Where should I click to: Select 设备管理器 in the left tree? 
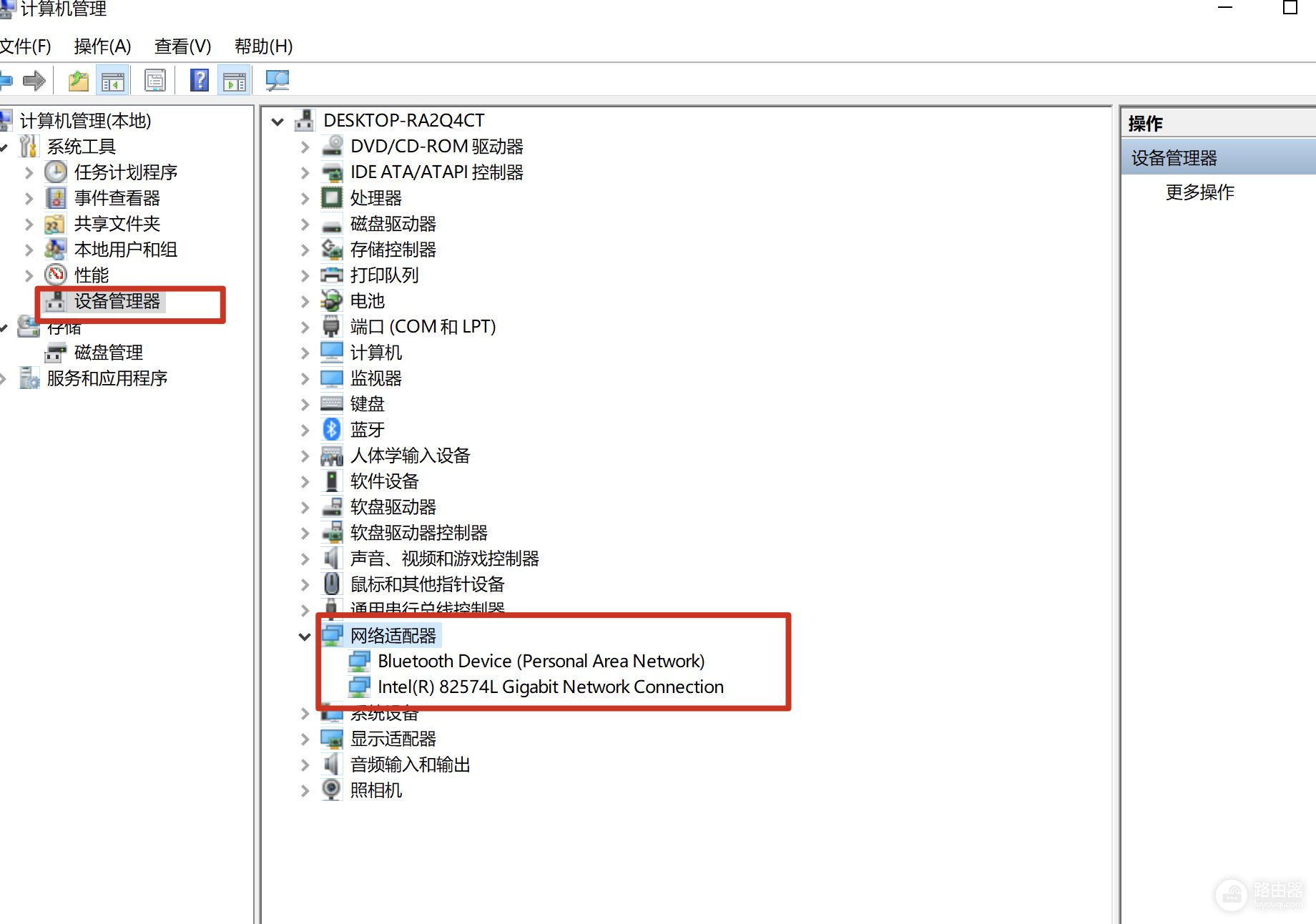(x=117, y=301)
